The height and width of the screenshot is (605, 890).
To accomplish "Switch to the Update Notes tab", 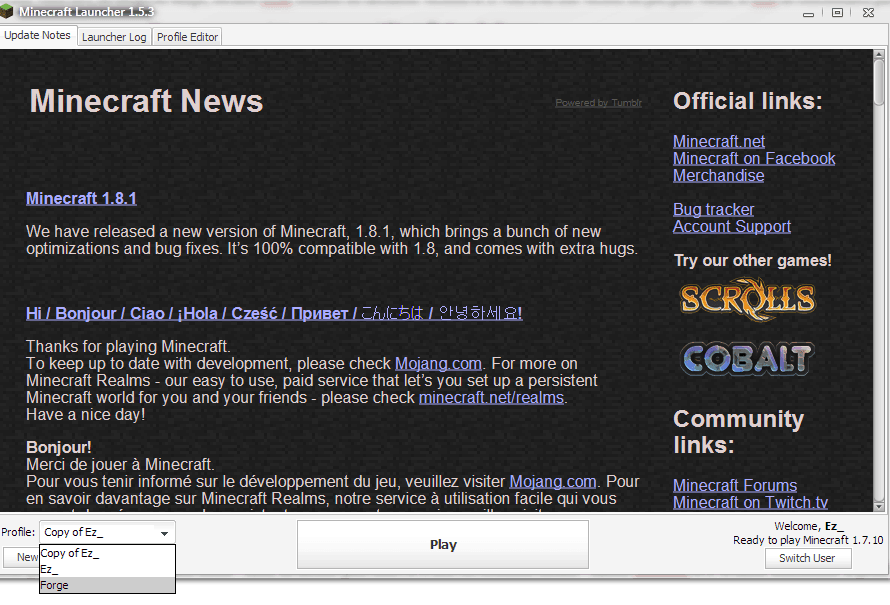I will (37, 35).
